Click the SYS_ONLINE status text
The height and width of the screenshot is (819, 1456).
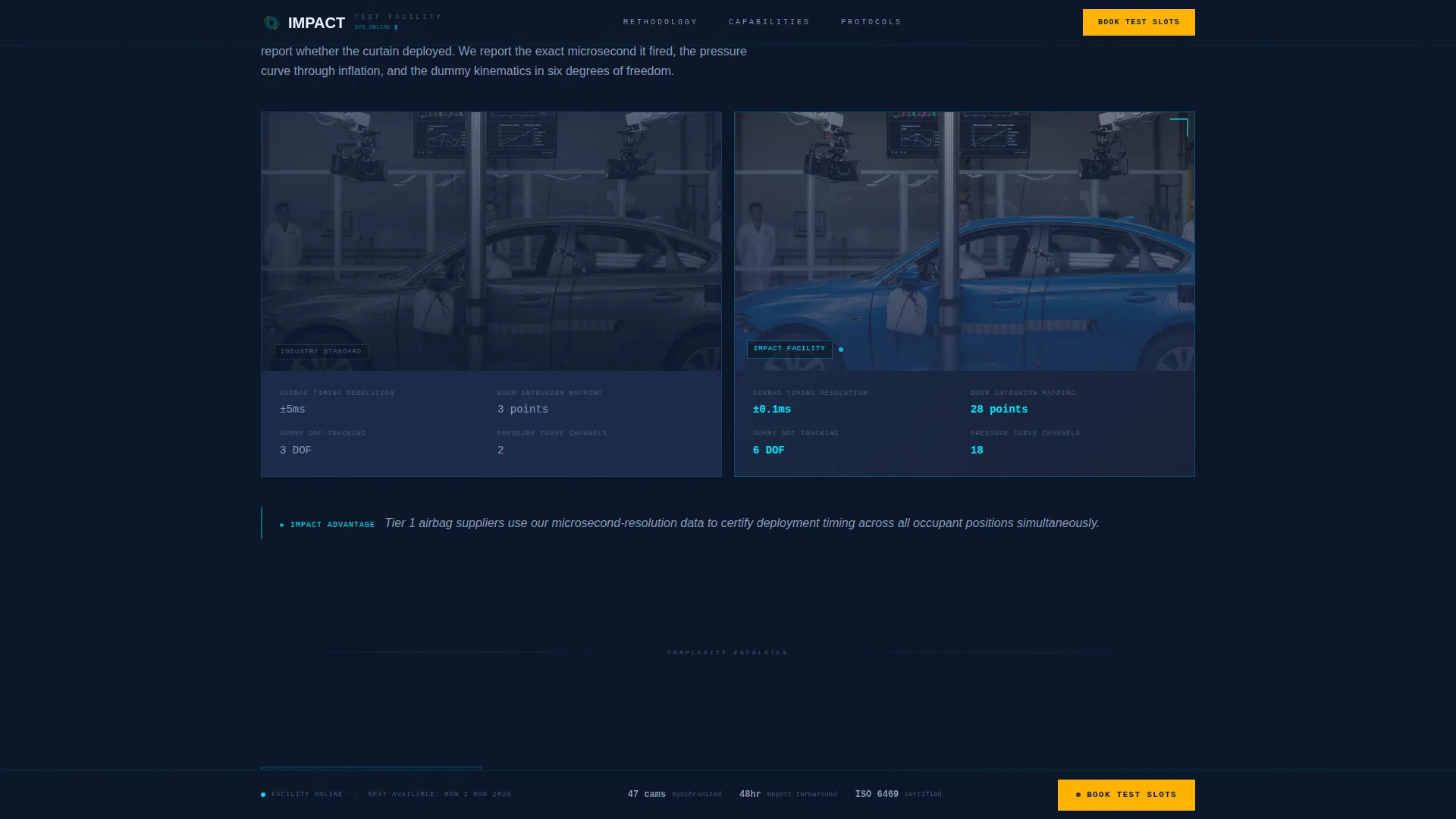[375, 27]
